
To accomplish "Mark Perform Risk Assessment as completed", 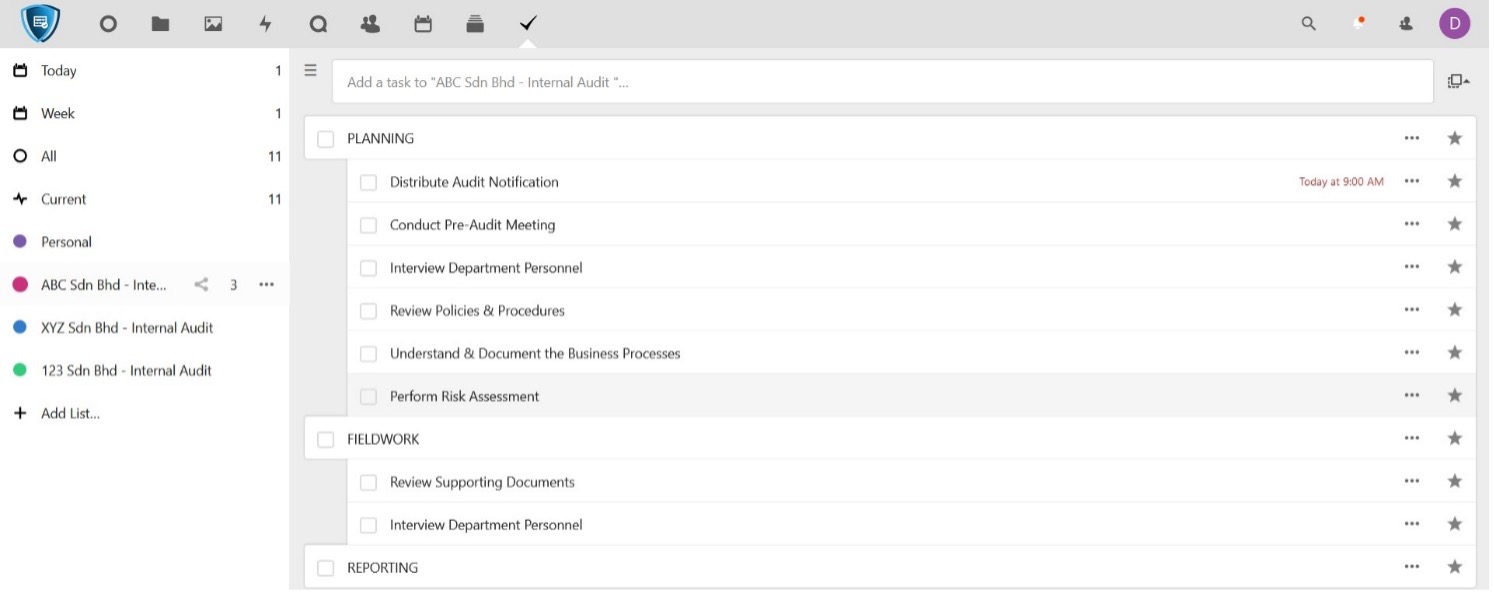I will (x=368, y=397).
